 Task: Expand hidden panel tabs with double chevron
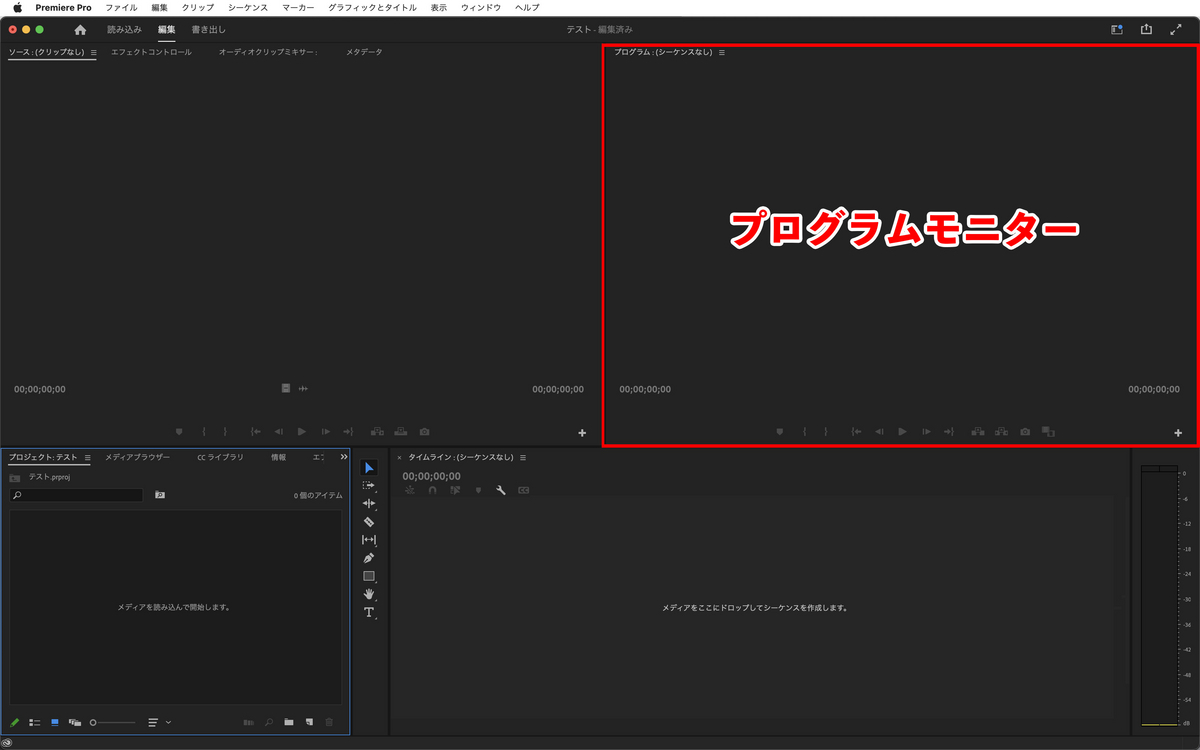pos(344,457)
